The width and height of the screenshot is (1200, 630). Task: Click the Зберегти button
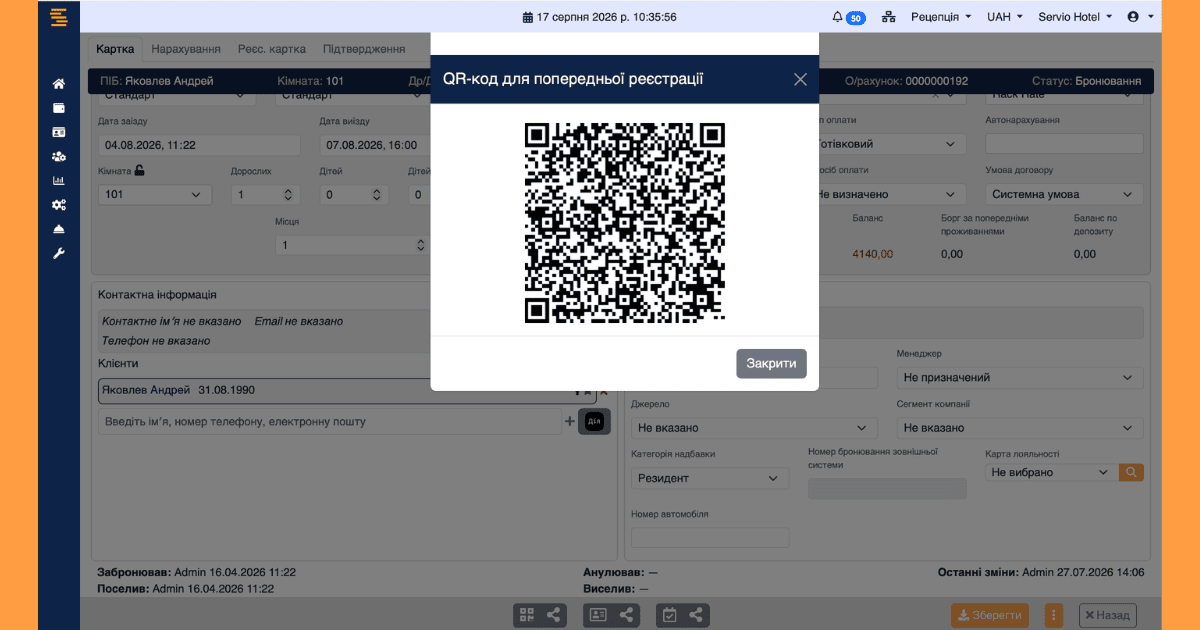[990, 615]
